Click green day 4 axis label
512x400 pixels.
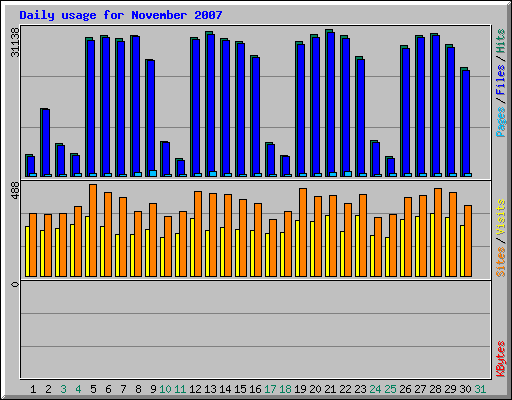pyautogui.click(x=78, y=389)
